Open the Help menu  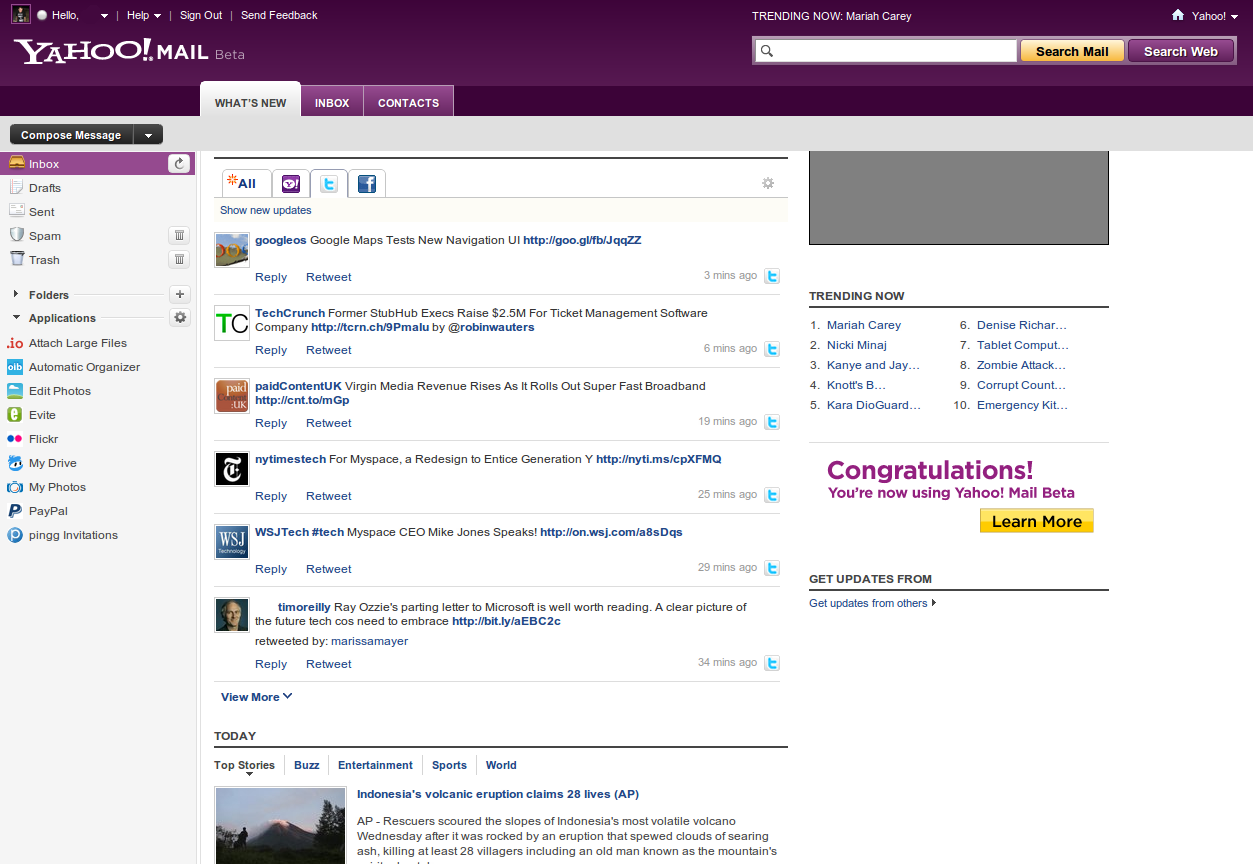pos(141,15)
